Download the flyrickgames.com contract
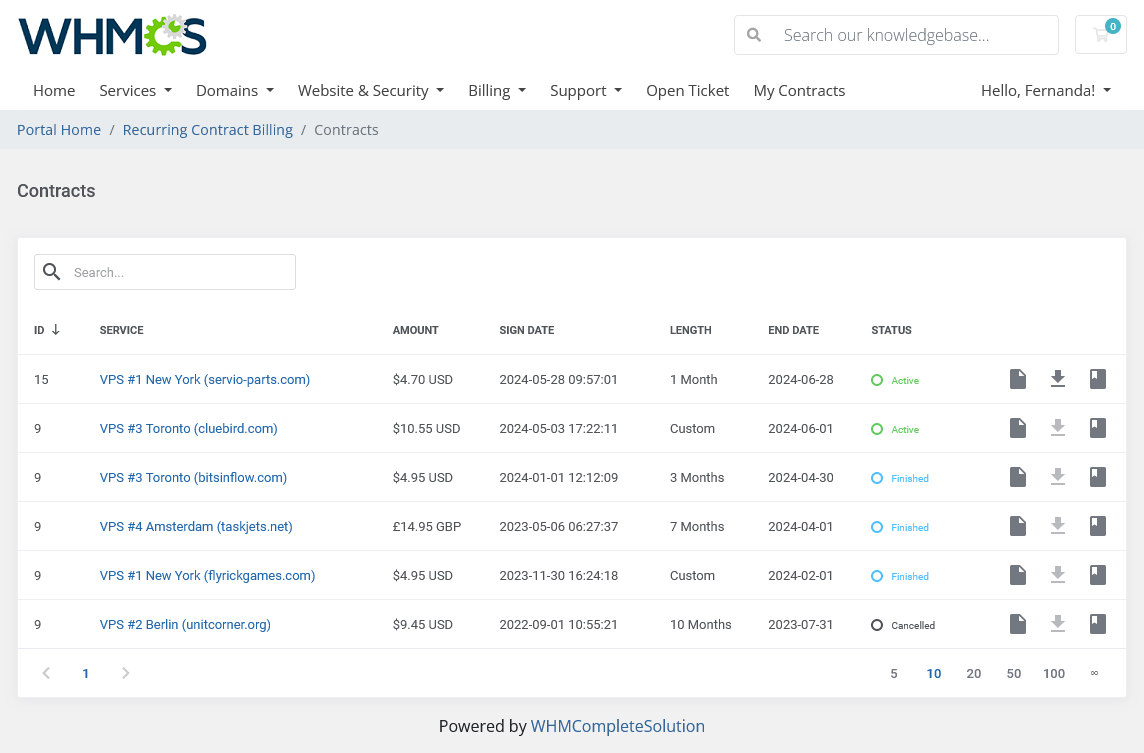Image resolution: width=1144 pixels, height=753 pixels. pos(1058,574)
